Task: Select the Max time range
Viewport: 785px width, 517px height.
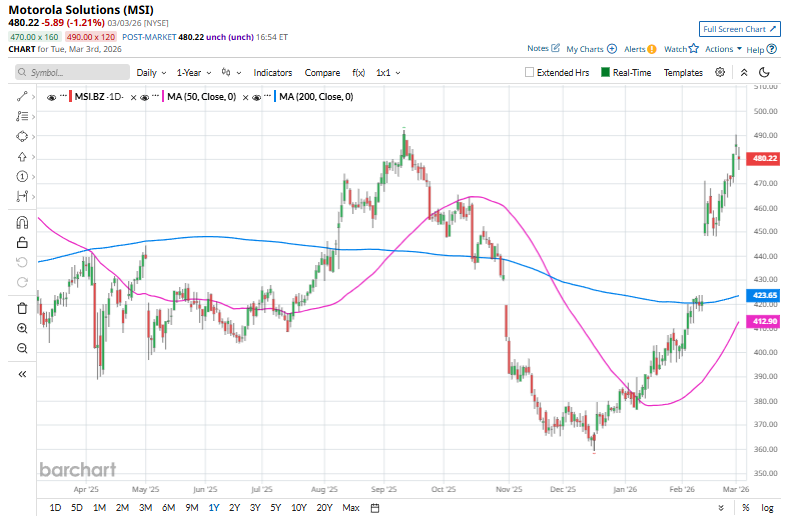Action: click(351, 508)
